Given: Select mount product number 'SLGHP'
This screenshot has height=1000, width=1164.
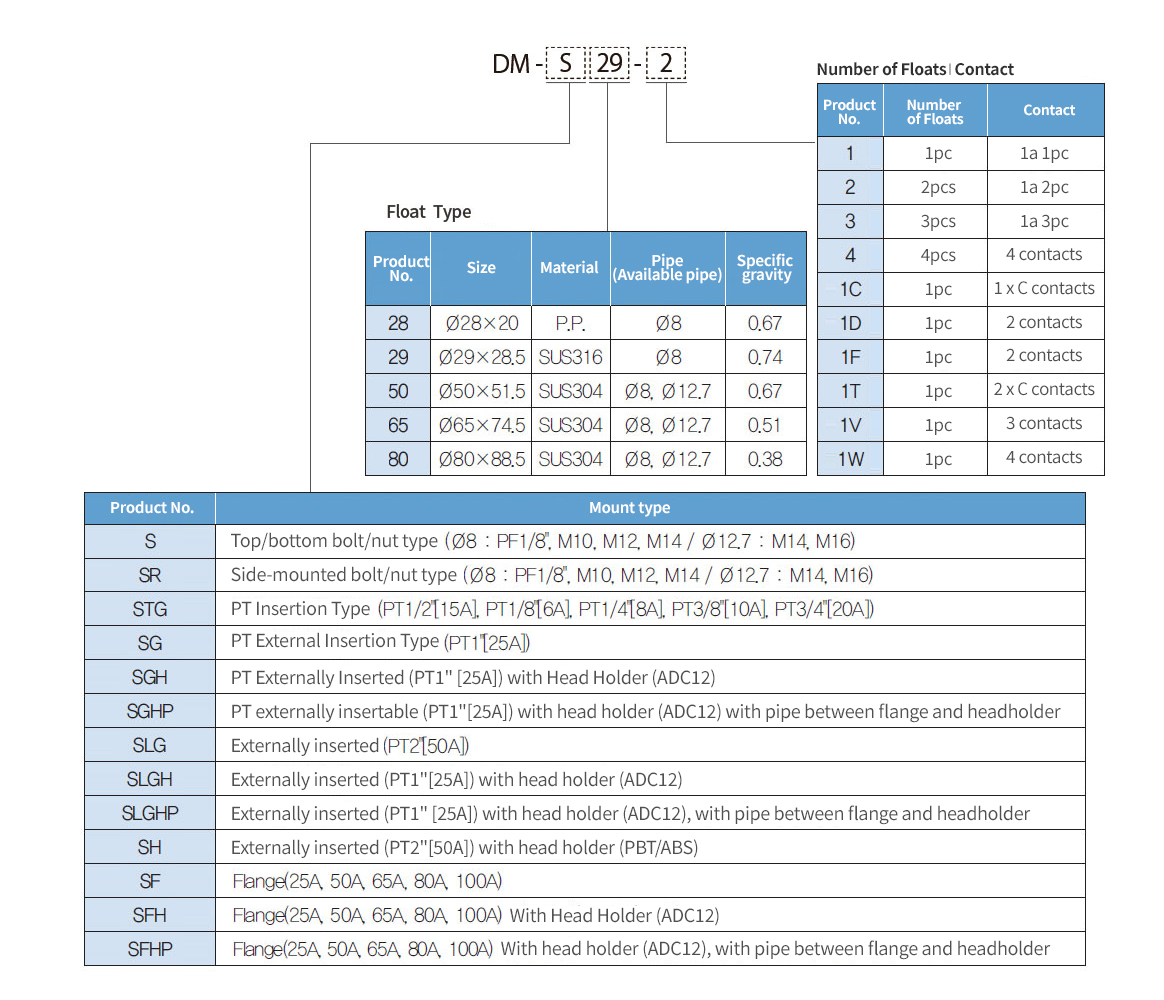Looking at the screenshot, I should pyautogui.click(x=150, y=814).
